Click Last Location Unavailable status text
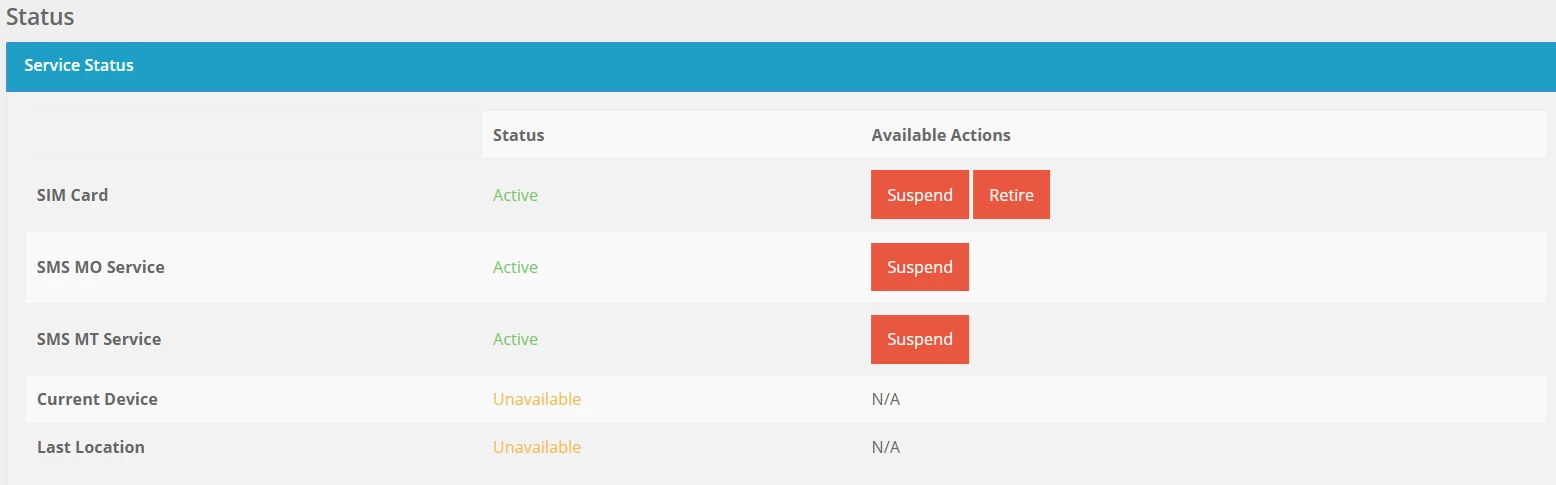 point(537,447)
